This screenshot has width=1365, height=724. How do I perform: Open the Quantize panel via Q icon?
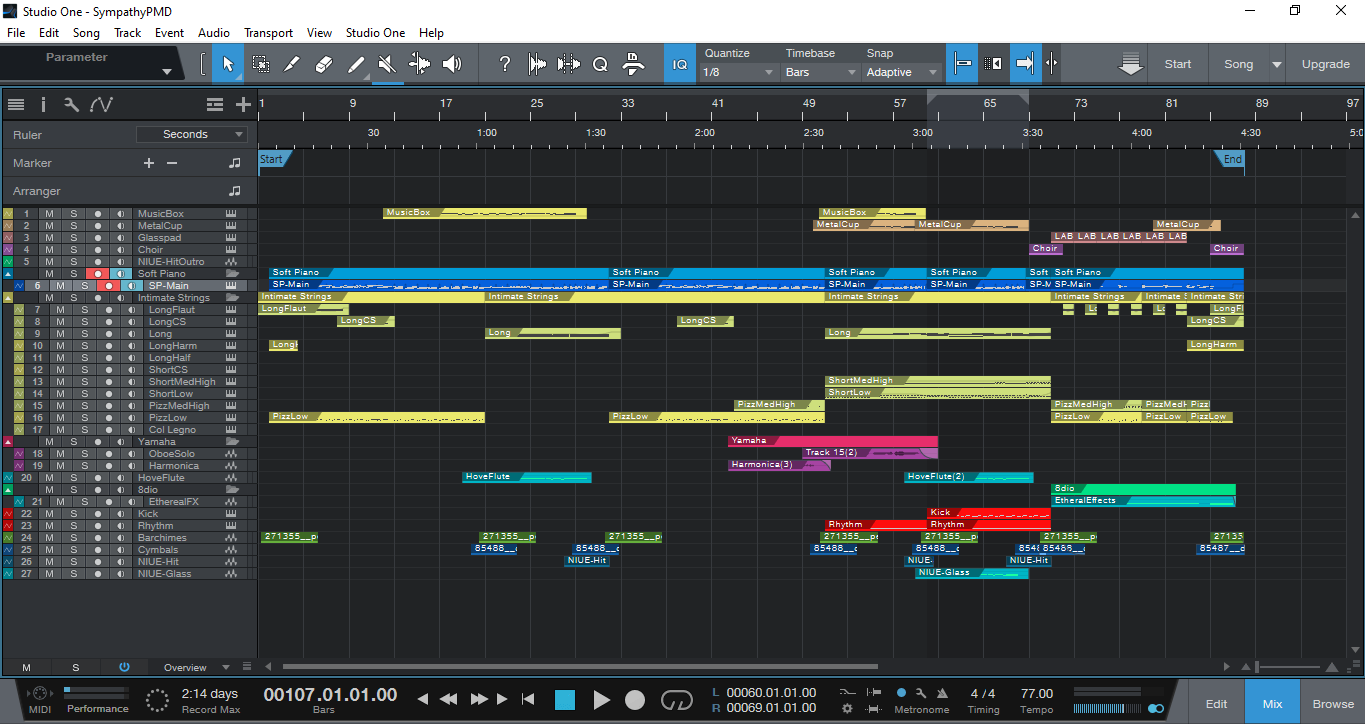pos(600,64)
